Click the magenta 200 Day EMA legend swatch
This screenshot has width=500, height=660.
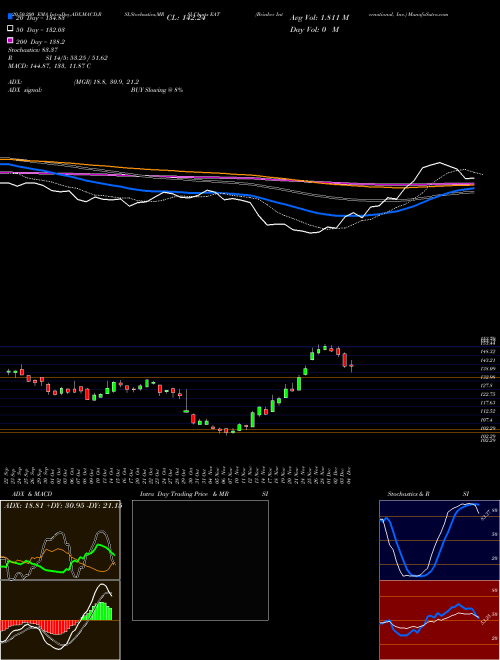click(x=10, y=40)
